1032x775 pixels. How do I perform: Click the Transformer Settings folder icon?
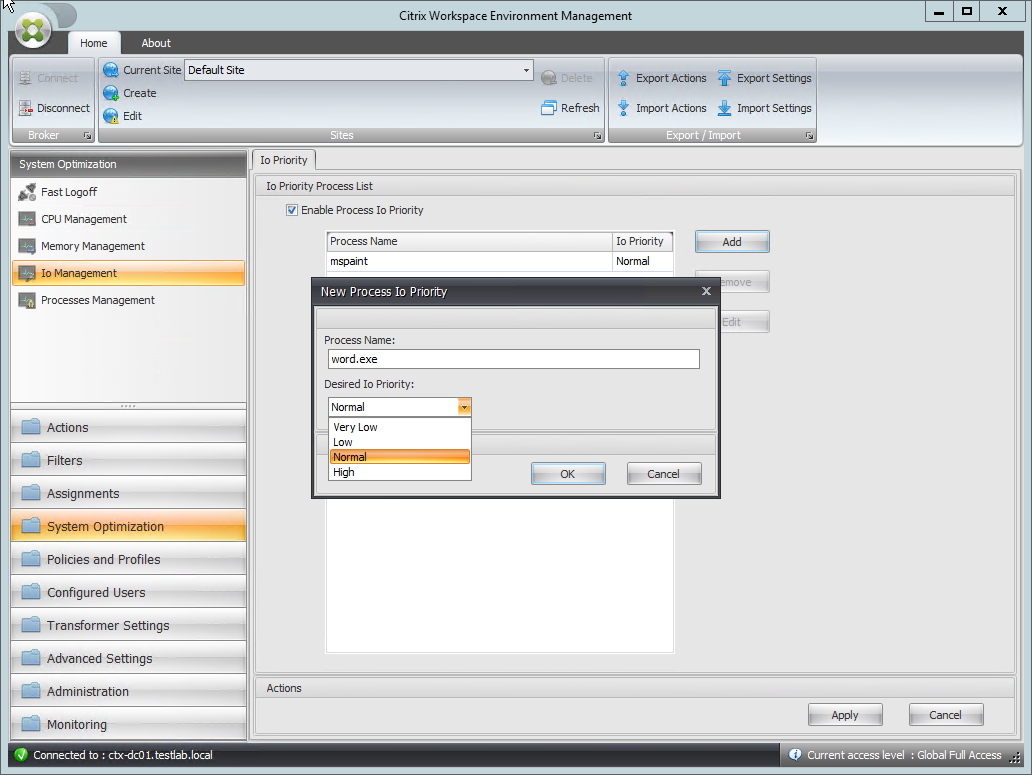click(x=31, y=625)
